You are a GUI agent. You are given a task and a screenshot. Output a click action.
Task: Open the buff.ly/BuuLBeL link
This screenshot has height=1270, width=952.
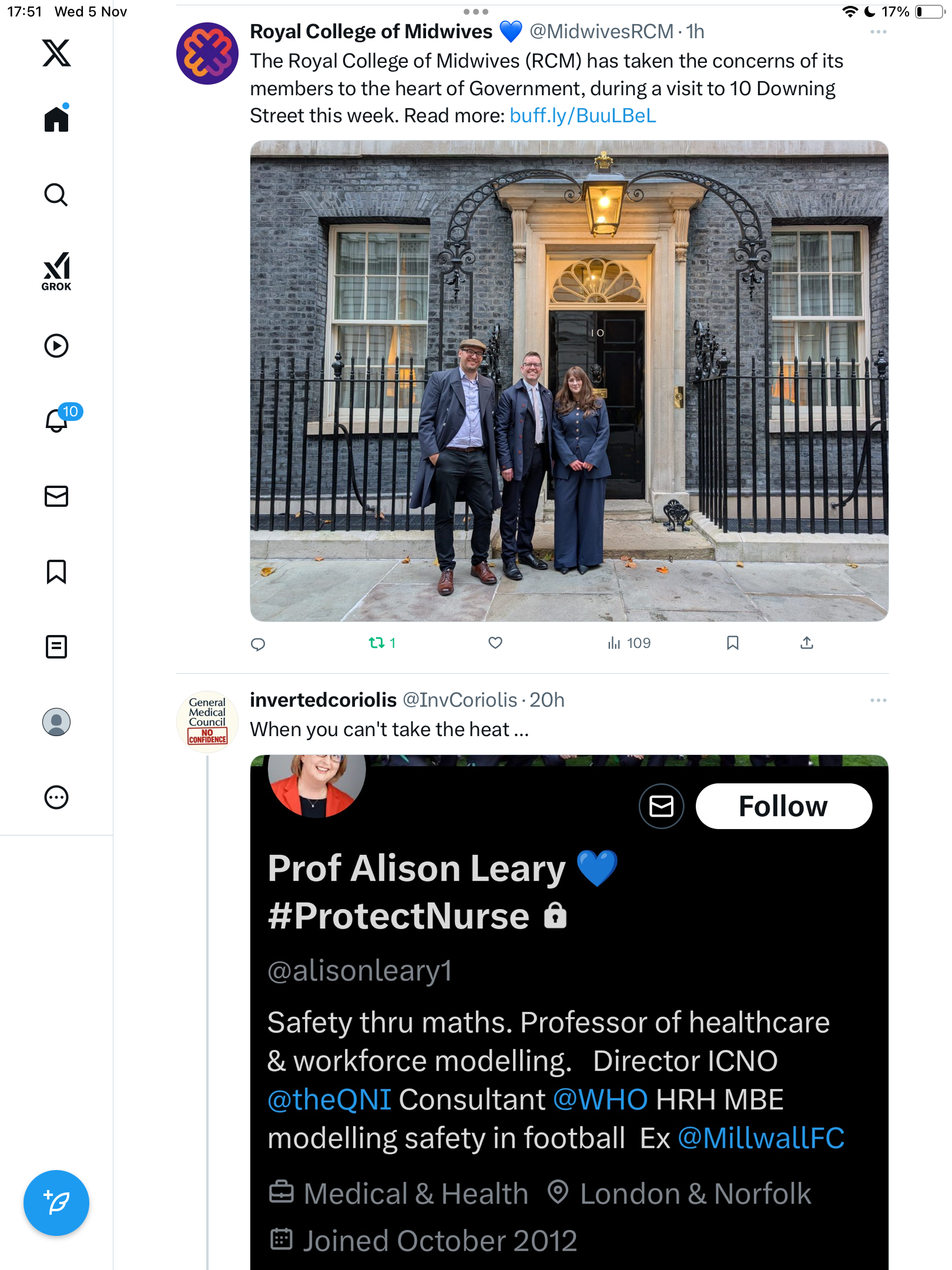coord(582,116)
